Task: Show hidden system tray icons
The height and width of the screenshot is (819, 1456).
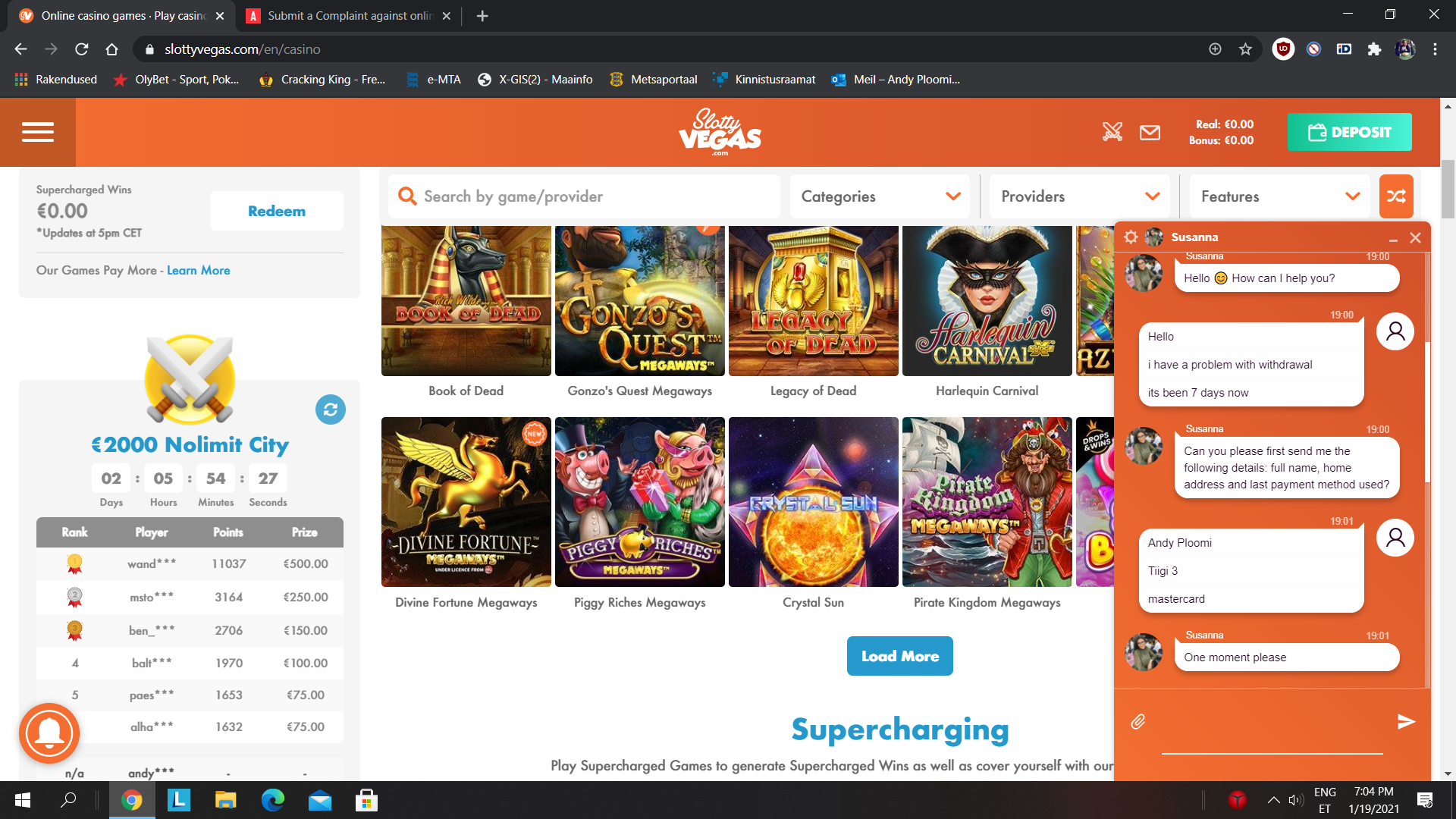Action: [1274, 800]
